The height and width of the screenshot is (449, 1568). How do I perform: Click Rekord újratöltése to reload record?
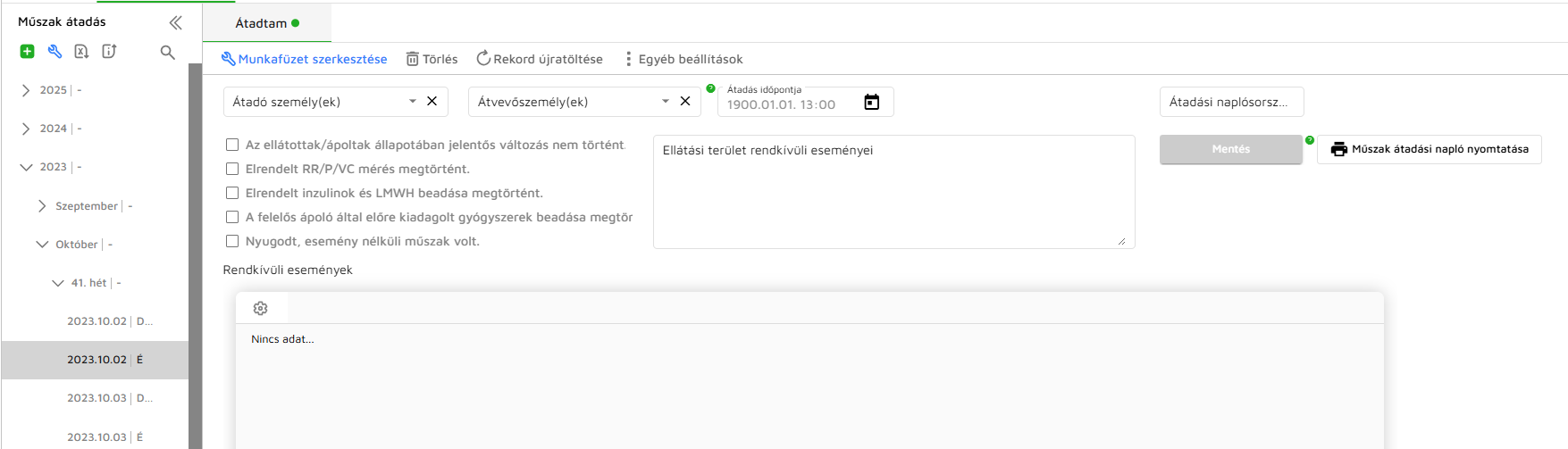point(540,59)
